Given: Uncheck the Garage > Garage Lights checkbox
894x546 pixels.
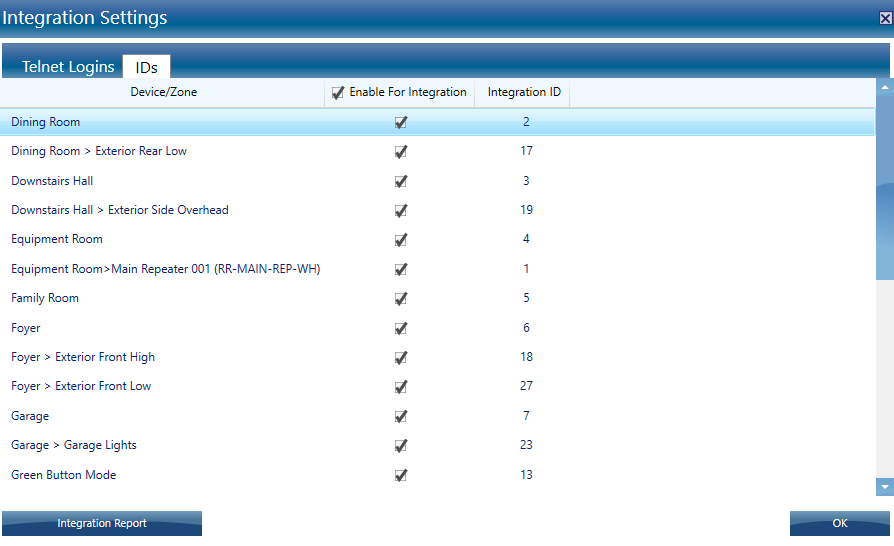Looking at the screenshot, I should [401, 446].
